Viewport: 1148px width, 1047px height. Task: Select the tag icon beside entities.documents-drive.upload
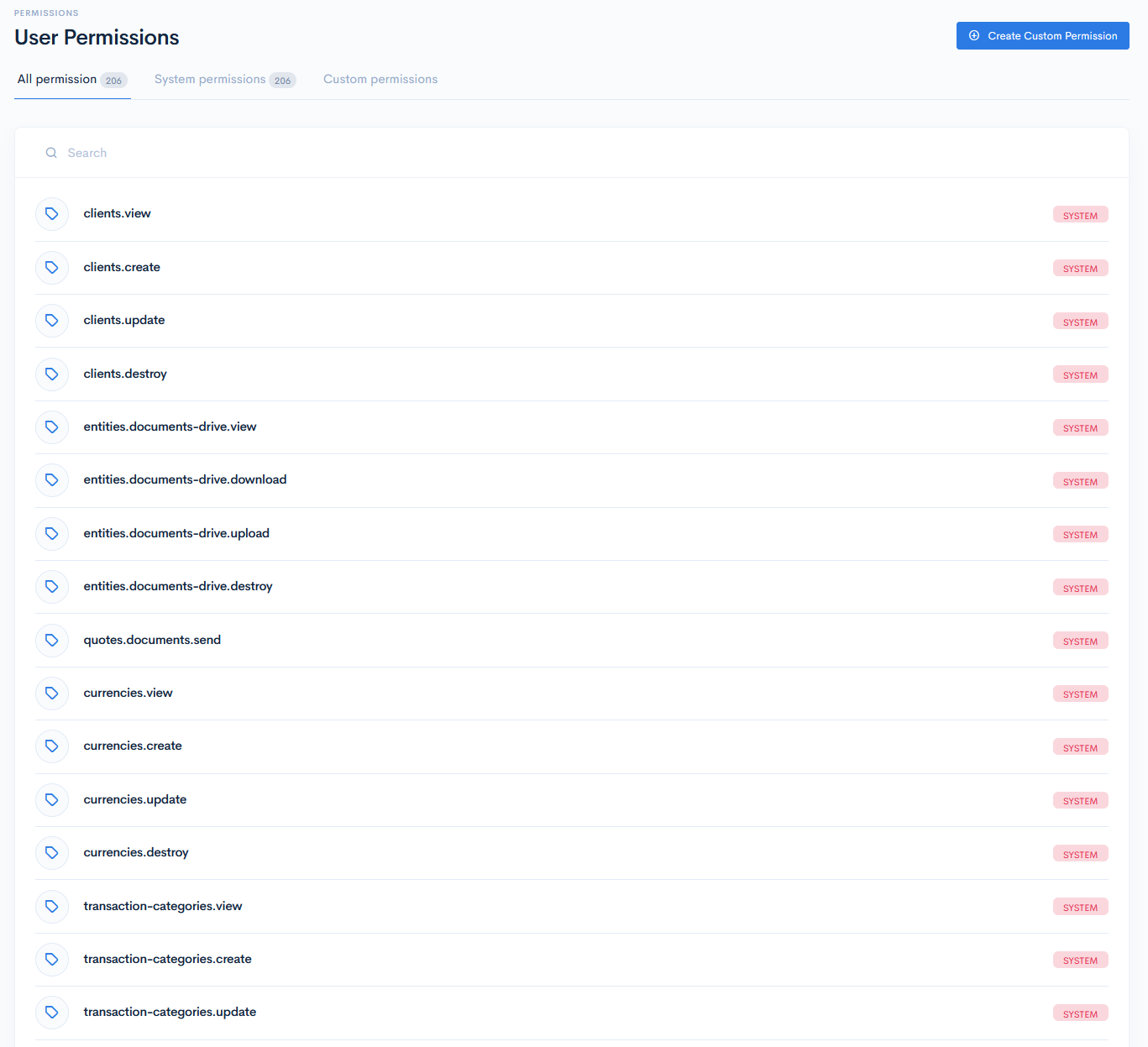click(x=52, y=533)
